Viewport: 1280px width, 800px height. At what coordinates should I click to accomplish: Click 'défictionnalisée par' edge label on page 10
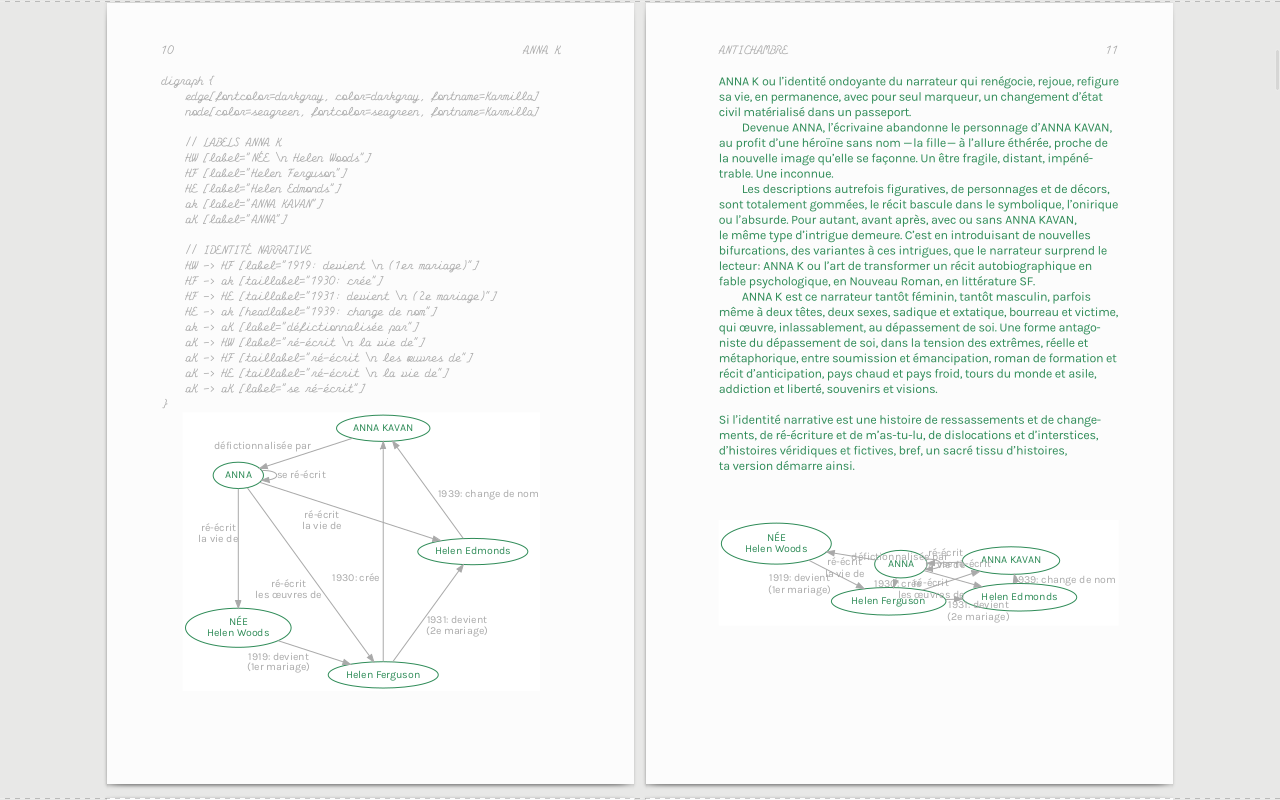[262, 446]
